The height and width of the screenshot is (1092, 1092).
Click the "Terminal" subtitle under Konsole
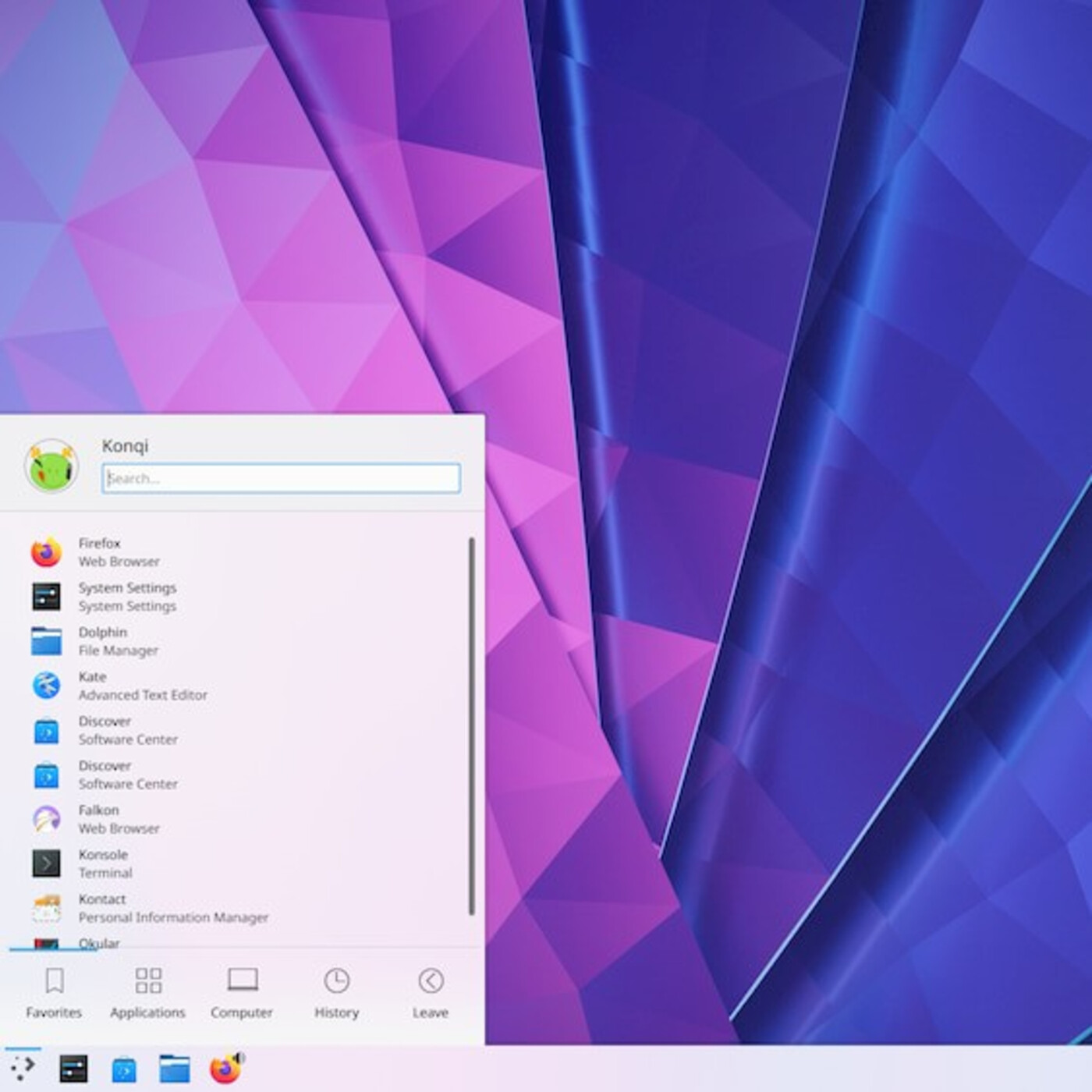[x=105, y=873]
